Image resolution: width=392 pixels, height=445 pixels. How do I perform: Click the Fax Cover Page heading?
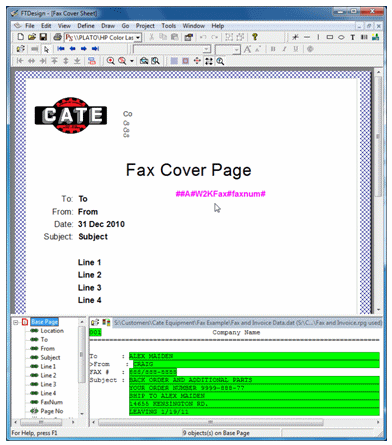point(188,170)
